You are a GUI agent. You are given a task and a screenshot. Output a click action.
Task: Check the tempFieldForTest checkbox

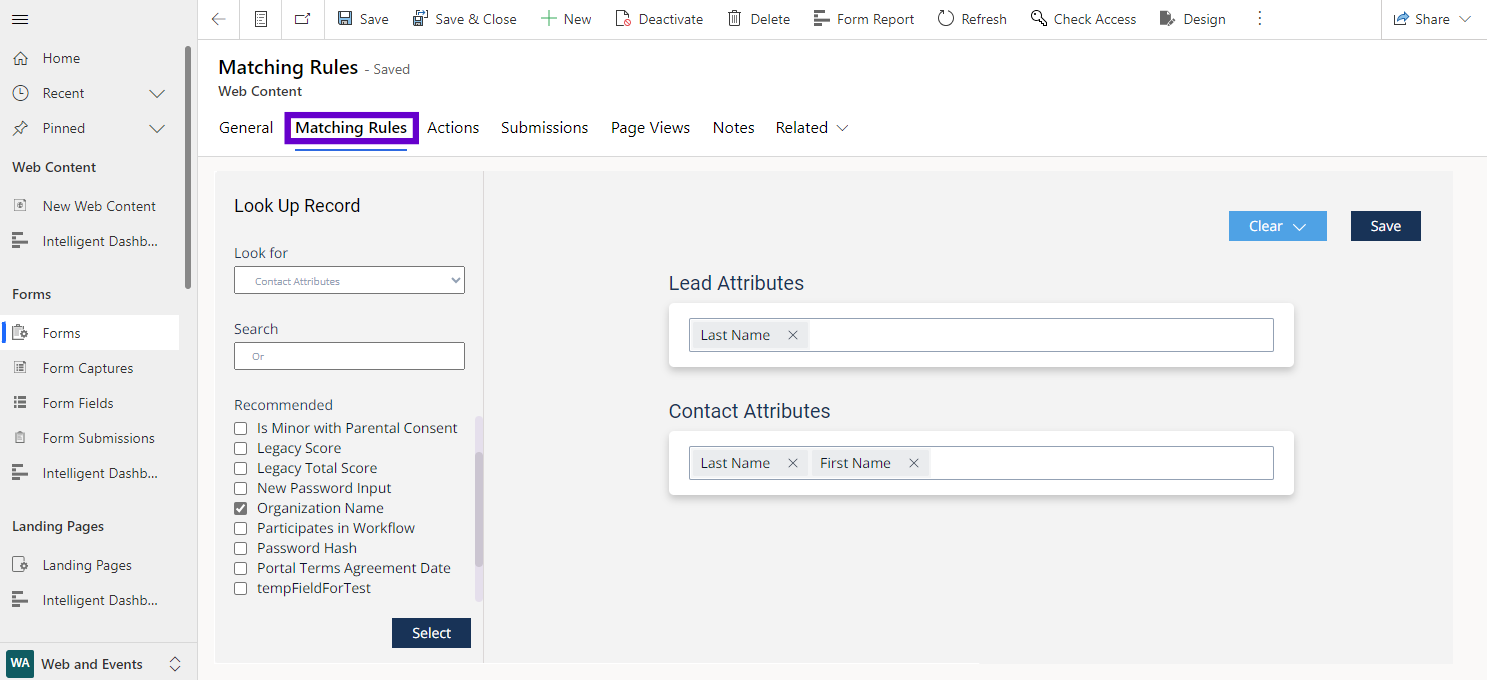[x=240, y=588]
